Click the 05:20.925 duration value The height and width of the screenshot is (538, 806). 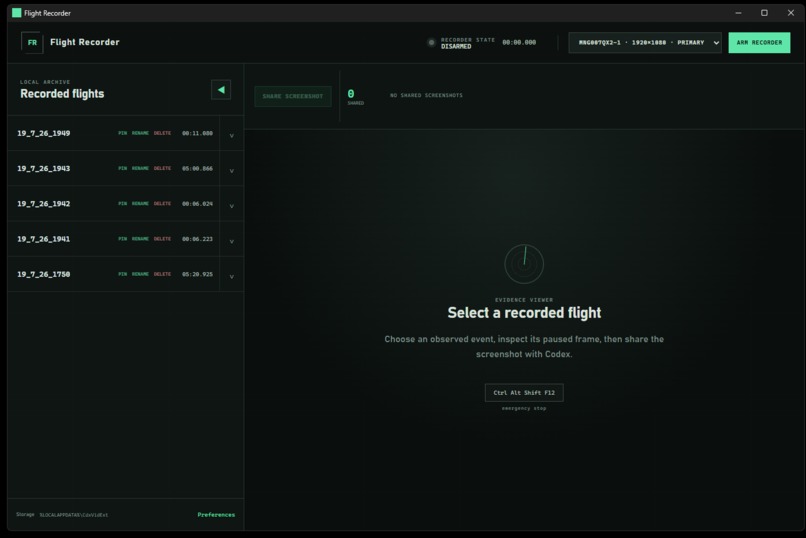[x=197, y=274]
